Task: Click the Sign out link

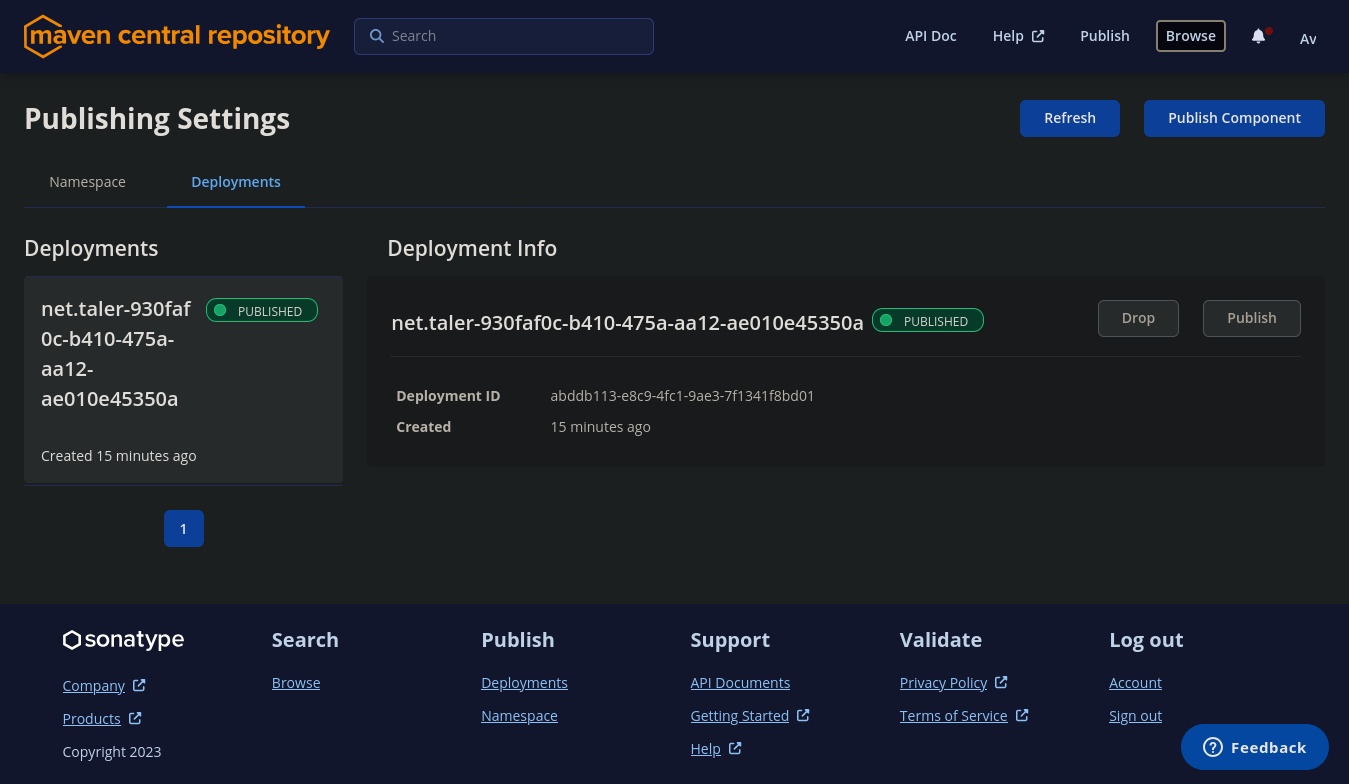Action: click(1135, 716)
